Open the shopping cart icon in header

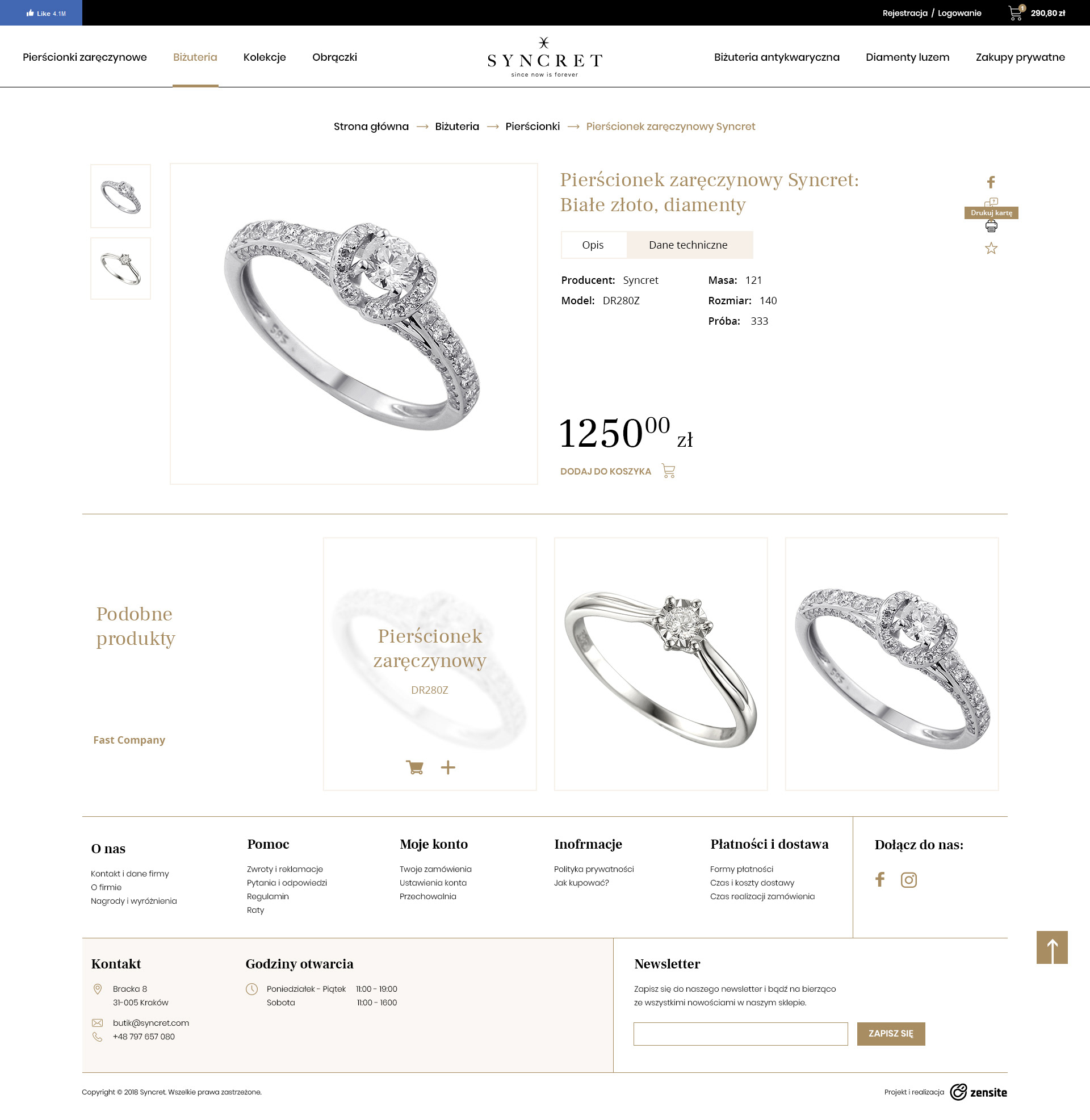pyautogui.click(x=1016, y=12)
